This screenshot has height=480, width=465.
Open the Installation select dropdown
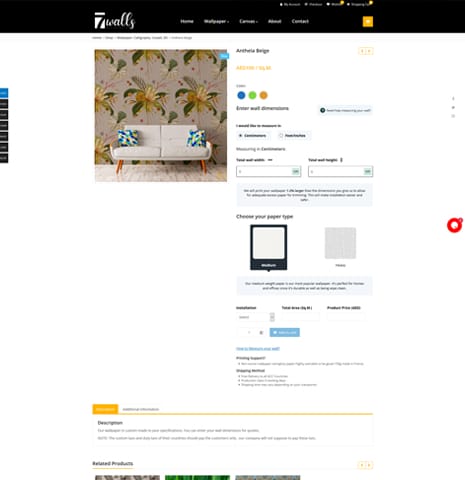click(x=255, y=317)
